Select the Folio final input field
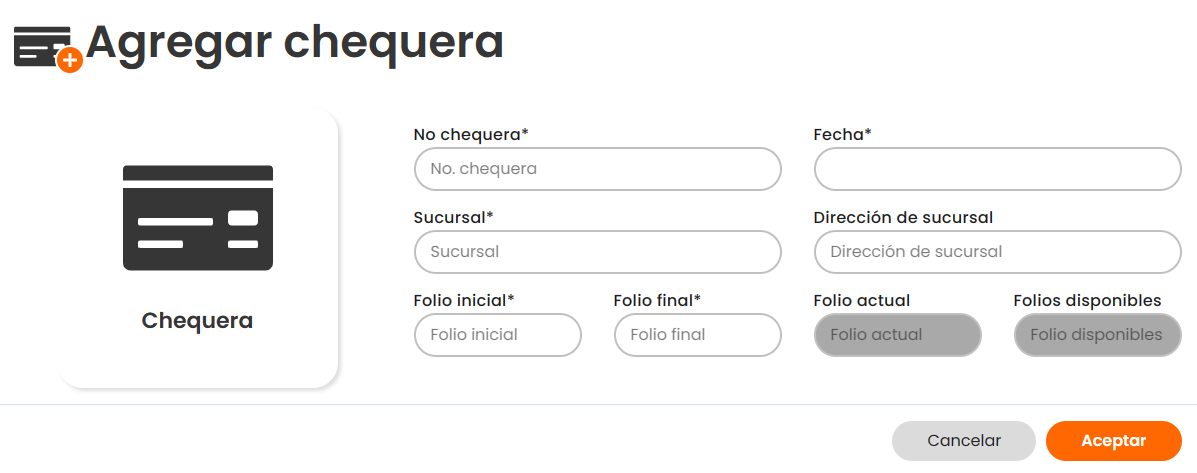The width and height of the screenshot is (1197, 473). point(697,335)
